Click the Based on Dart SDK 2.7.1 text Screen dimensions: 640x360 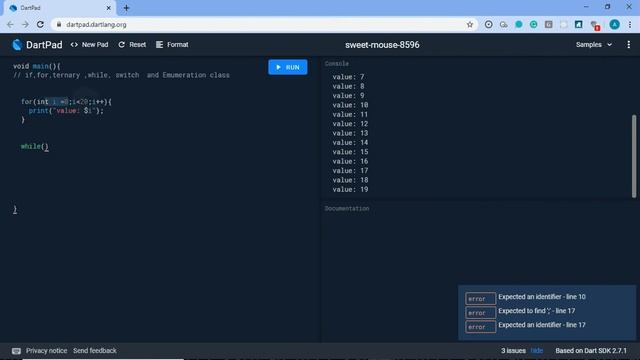[591, 351]
